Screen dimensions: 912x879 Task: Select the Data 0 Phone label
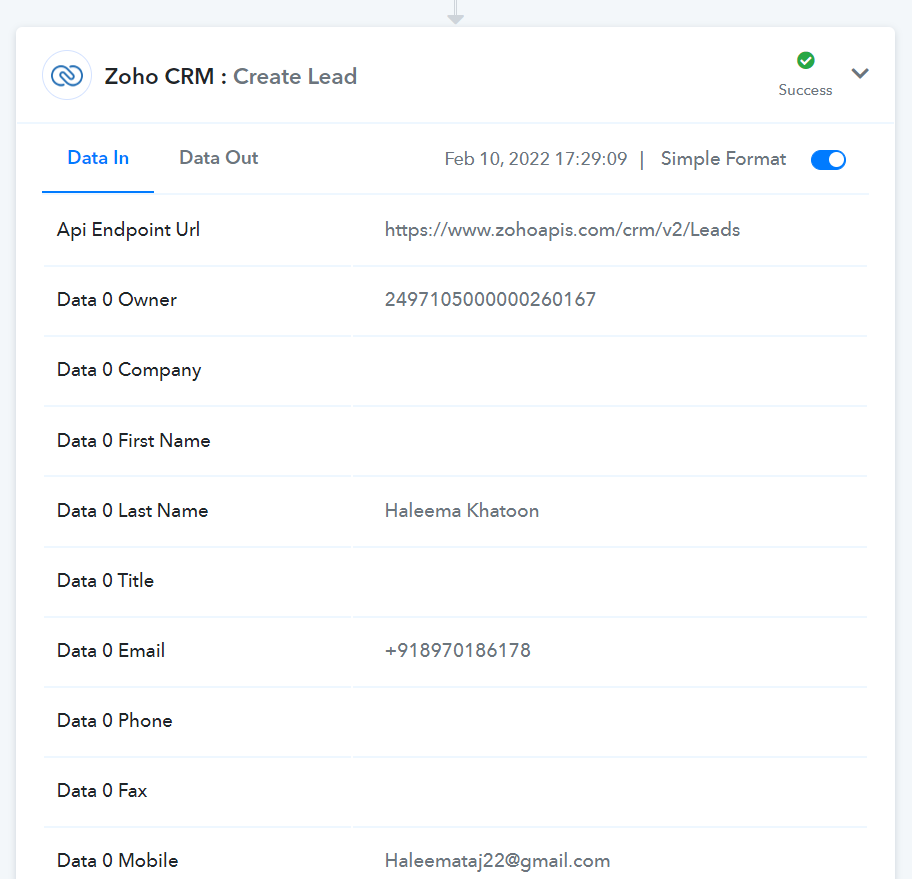(x=115, y=721)
